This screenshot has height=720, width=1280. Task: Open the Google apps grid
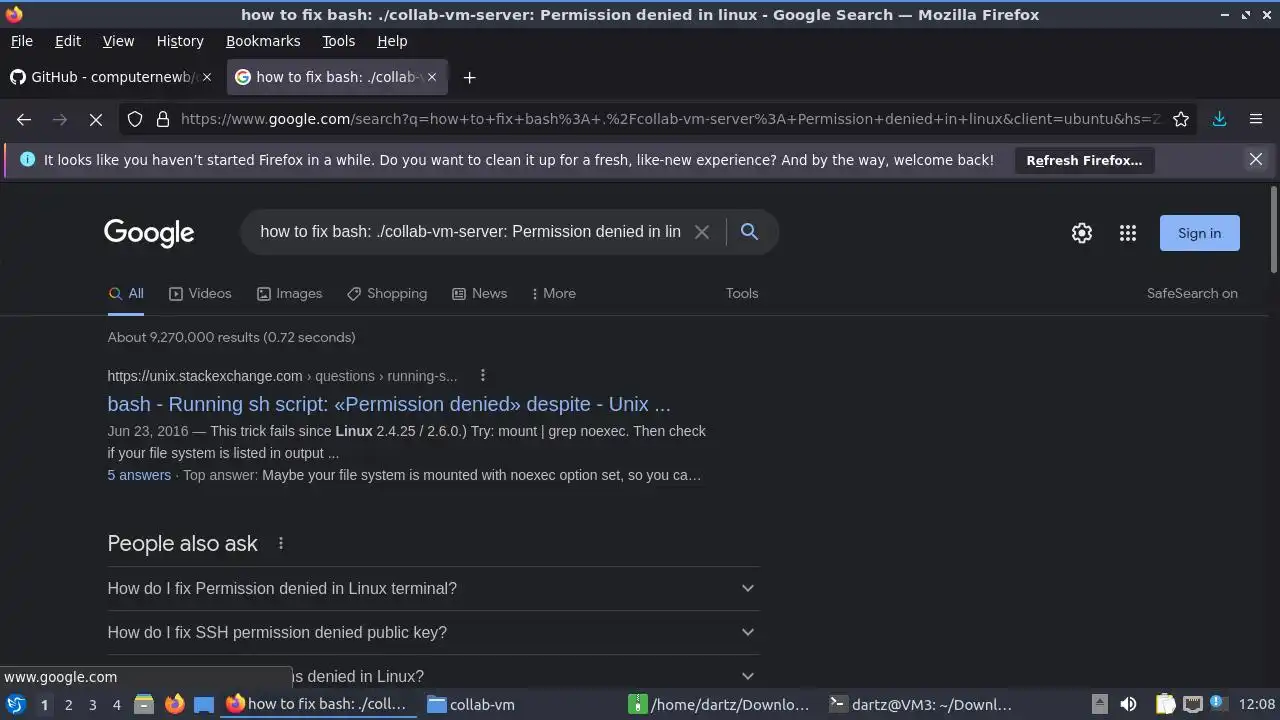pos(1128,233)
